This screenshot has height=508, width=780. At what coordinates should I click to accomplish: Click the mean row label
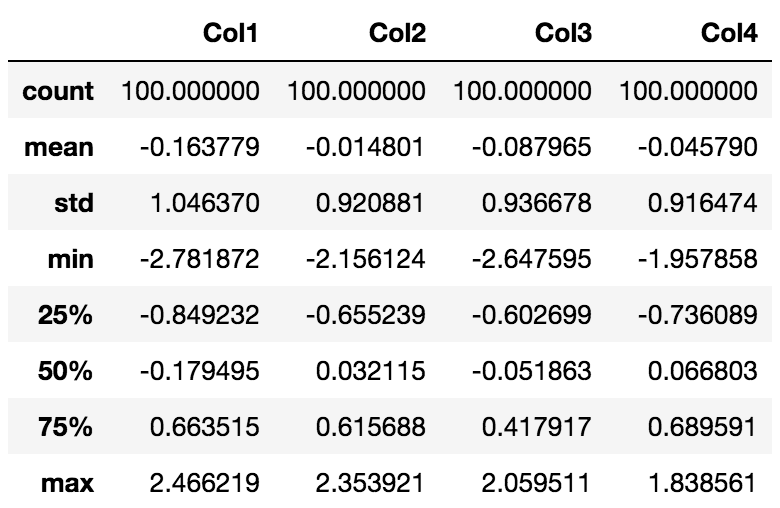[59, 147]
